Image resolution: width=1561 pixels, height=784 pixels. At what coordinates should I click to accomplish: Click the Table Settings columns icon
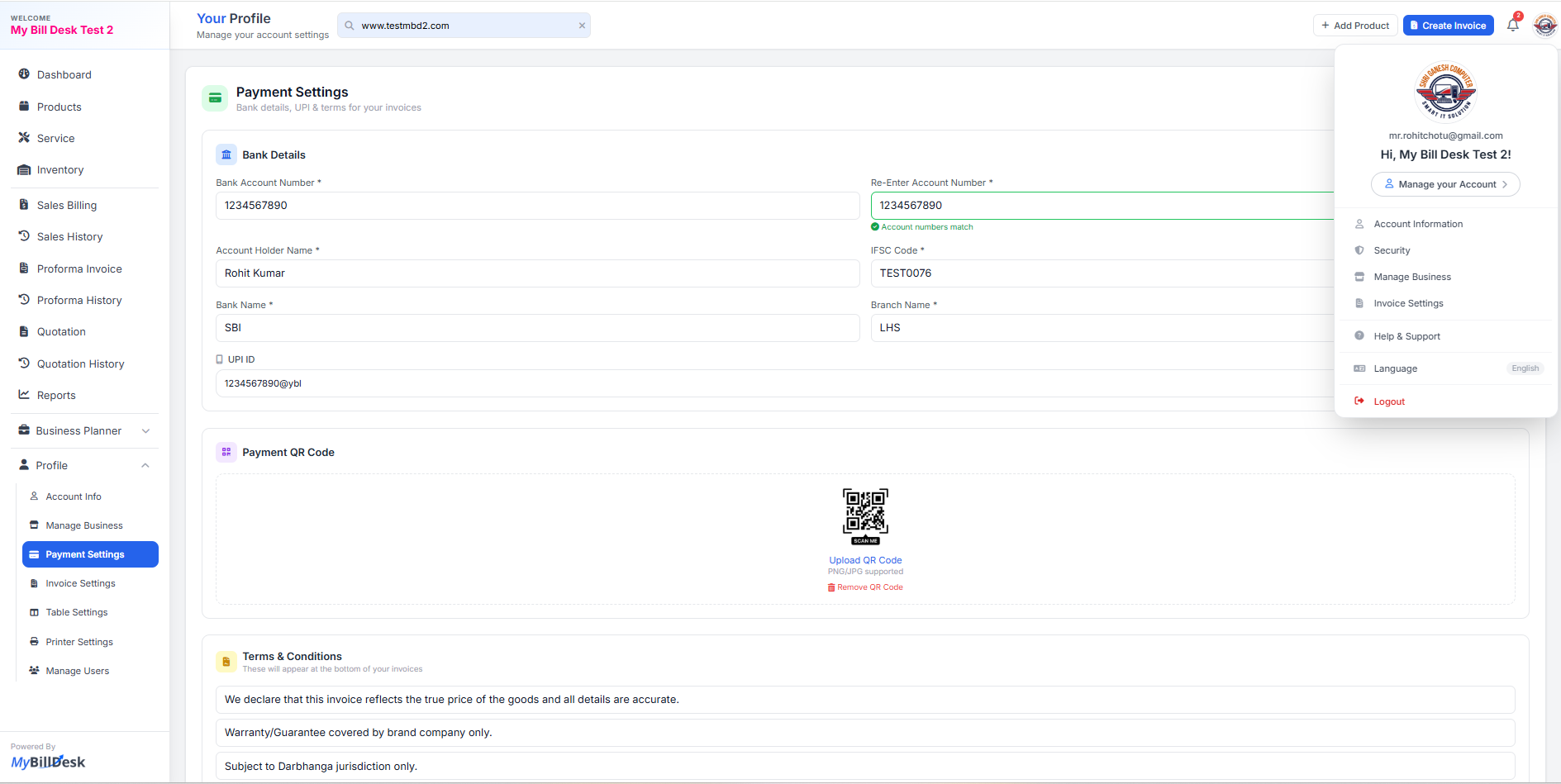coord(34,612)
